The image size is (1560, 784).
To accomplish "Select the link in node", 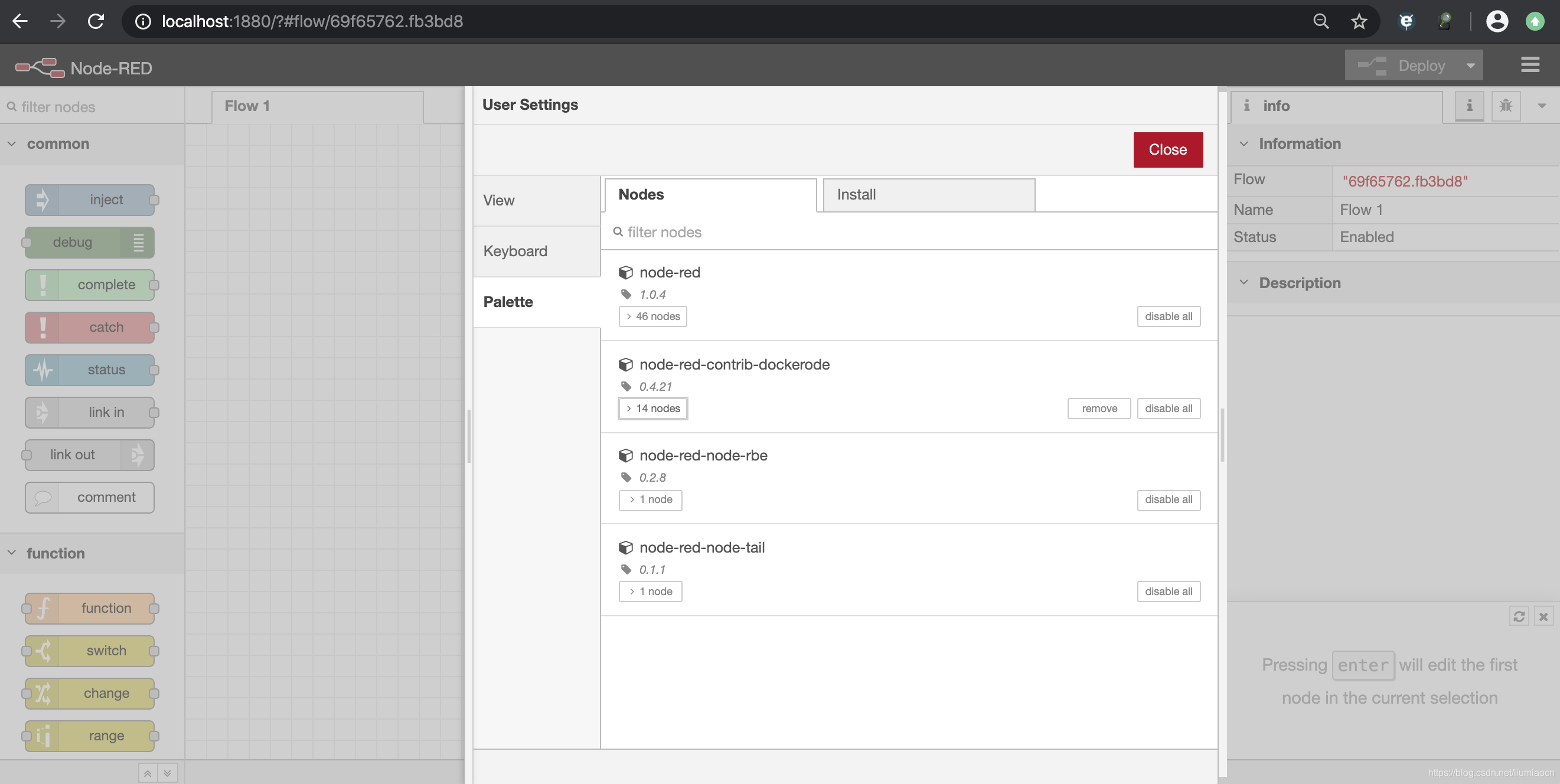I will point(90,412).
